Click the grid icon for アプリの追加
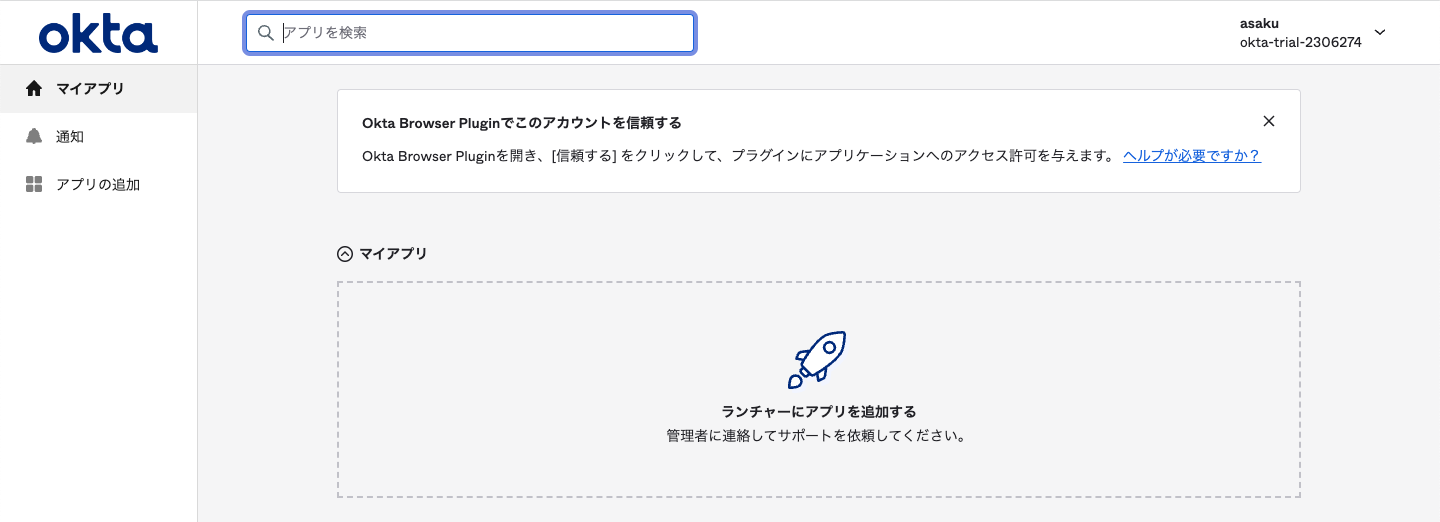Viewport: 1440px width, 522px height. pos(34,184)
